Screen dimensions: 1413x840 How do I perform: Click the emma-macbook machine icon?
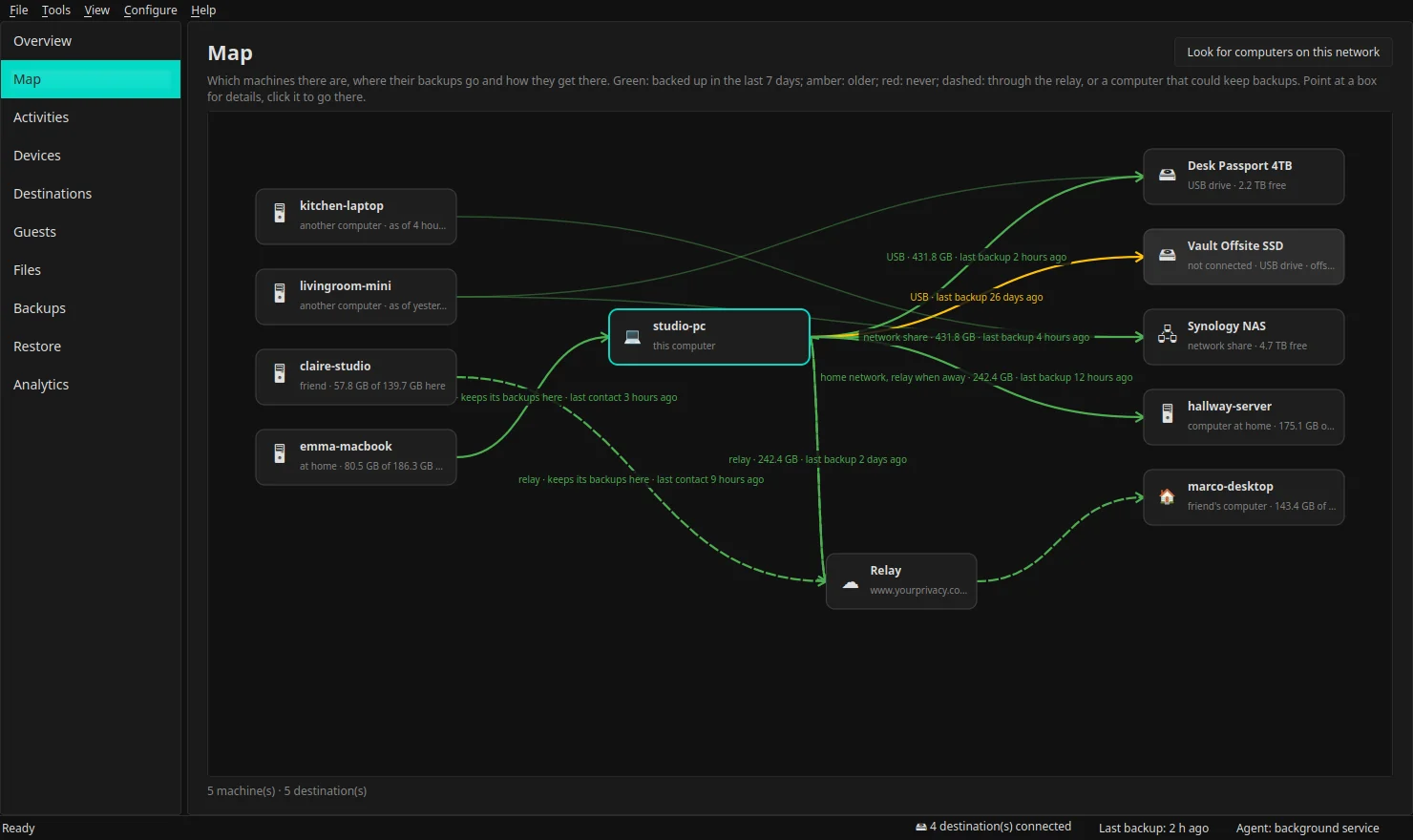point(280,454)
